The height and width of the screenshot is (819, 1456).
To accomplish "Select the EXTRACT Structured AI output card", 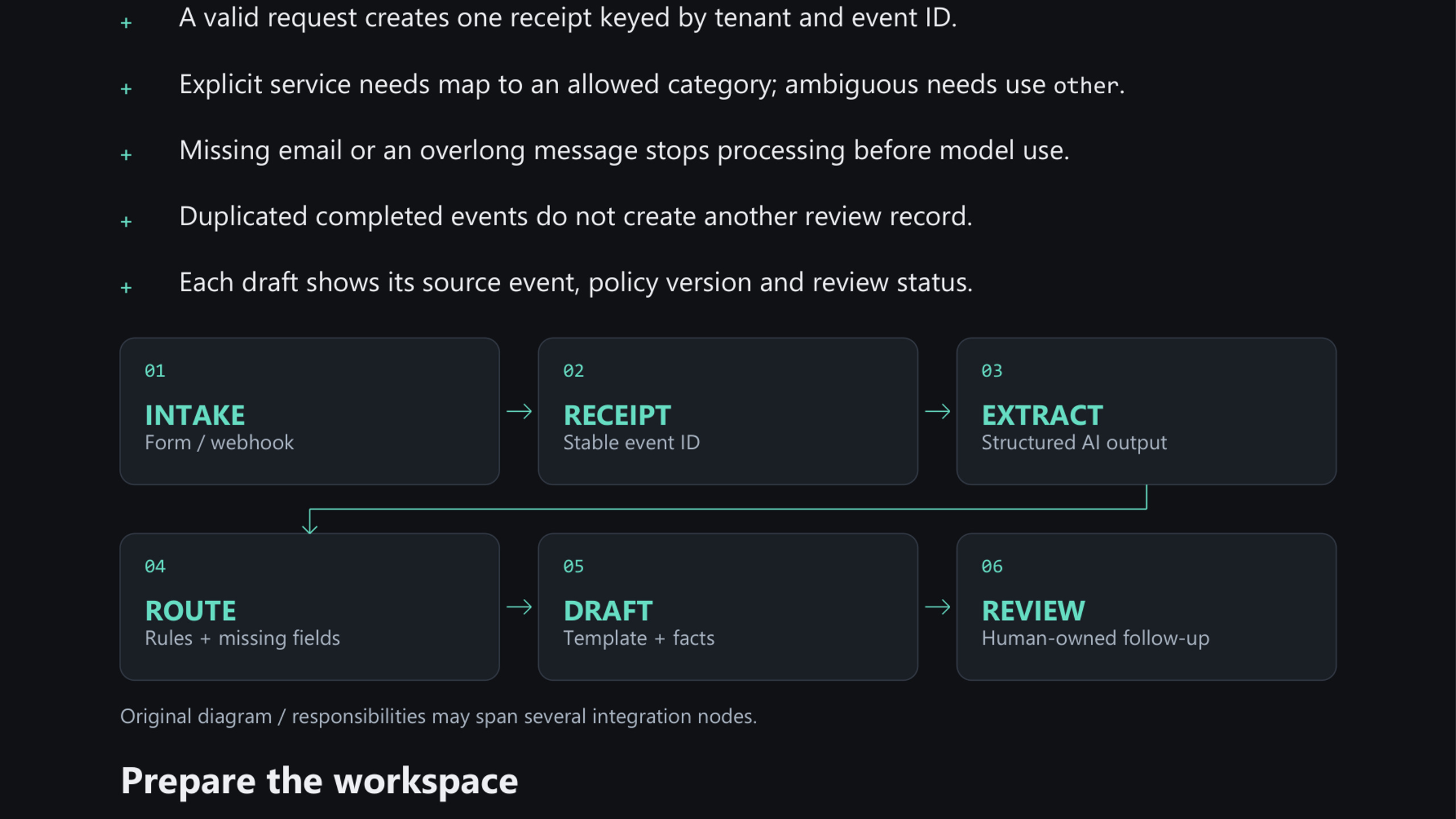I will point(1146,411).
